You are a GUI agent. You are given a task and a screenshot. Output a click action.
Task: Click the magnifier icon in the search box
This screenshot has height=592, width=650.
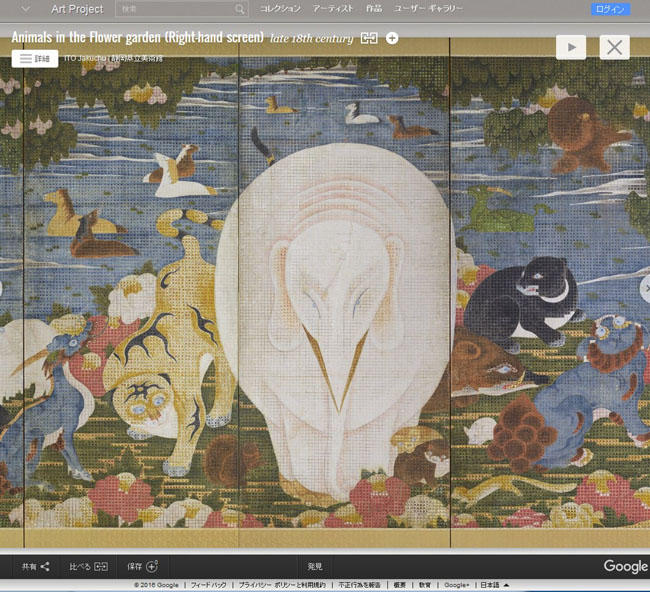(240, 9)
